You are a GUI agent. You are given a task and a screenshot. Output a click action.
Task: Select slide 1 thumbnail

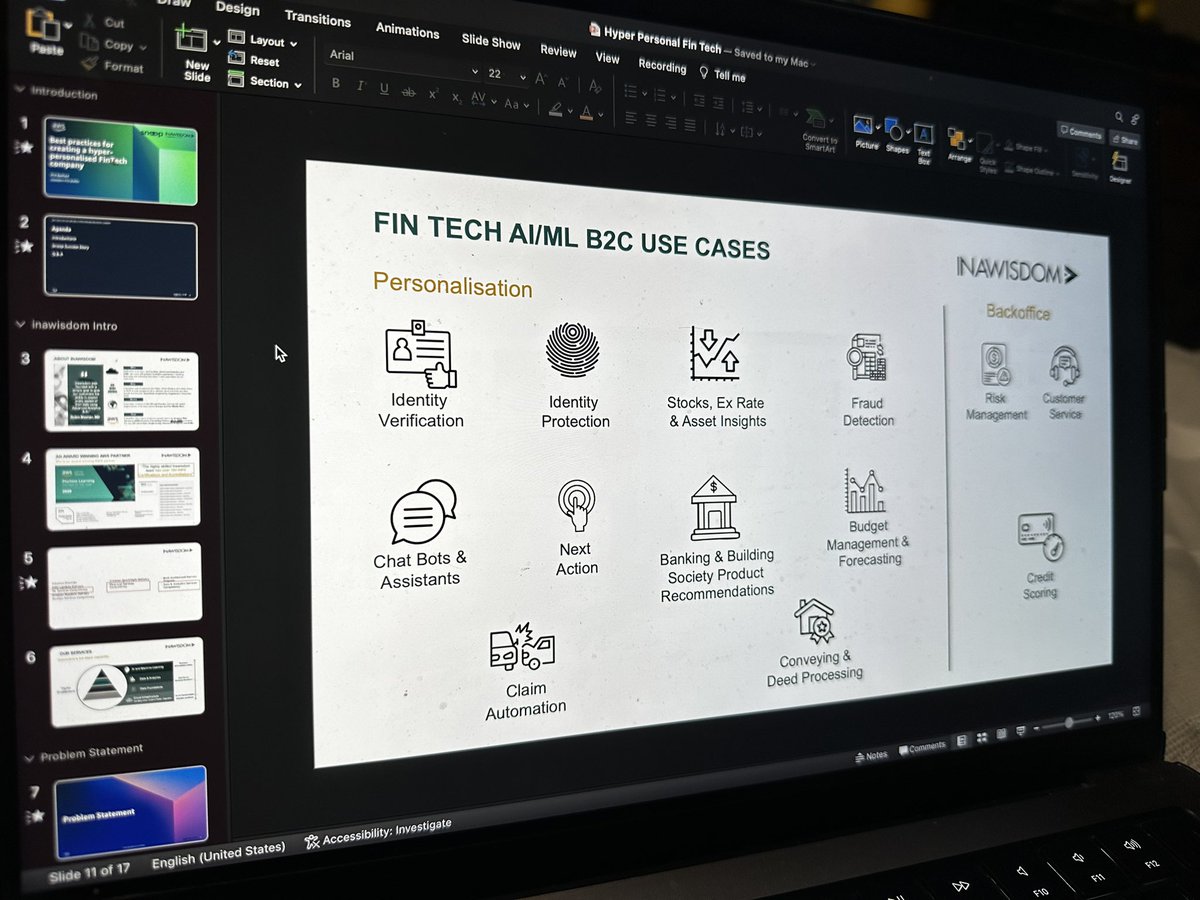coord(121,159)
